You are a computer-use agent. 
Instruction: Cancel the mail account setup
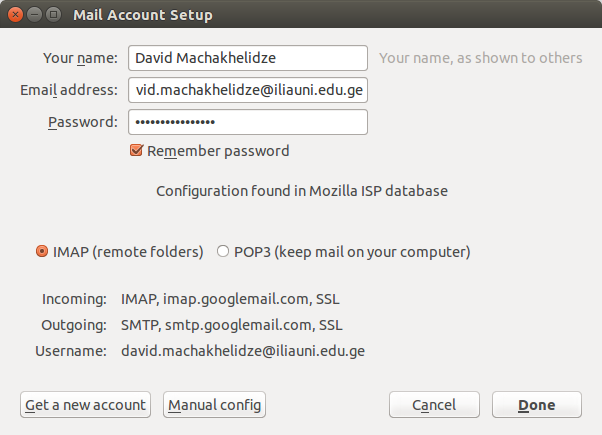(434, 405)
